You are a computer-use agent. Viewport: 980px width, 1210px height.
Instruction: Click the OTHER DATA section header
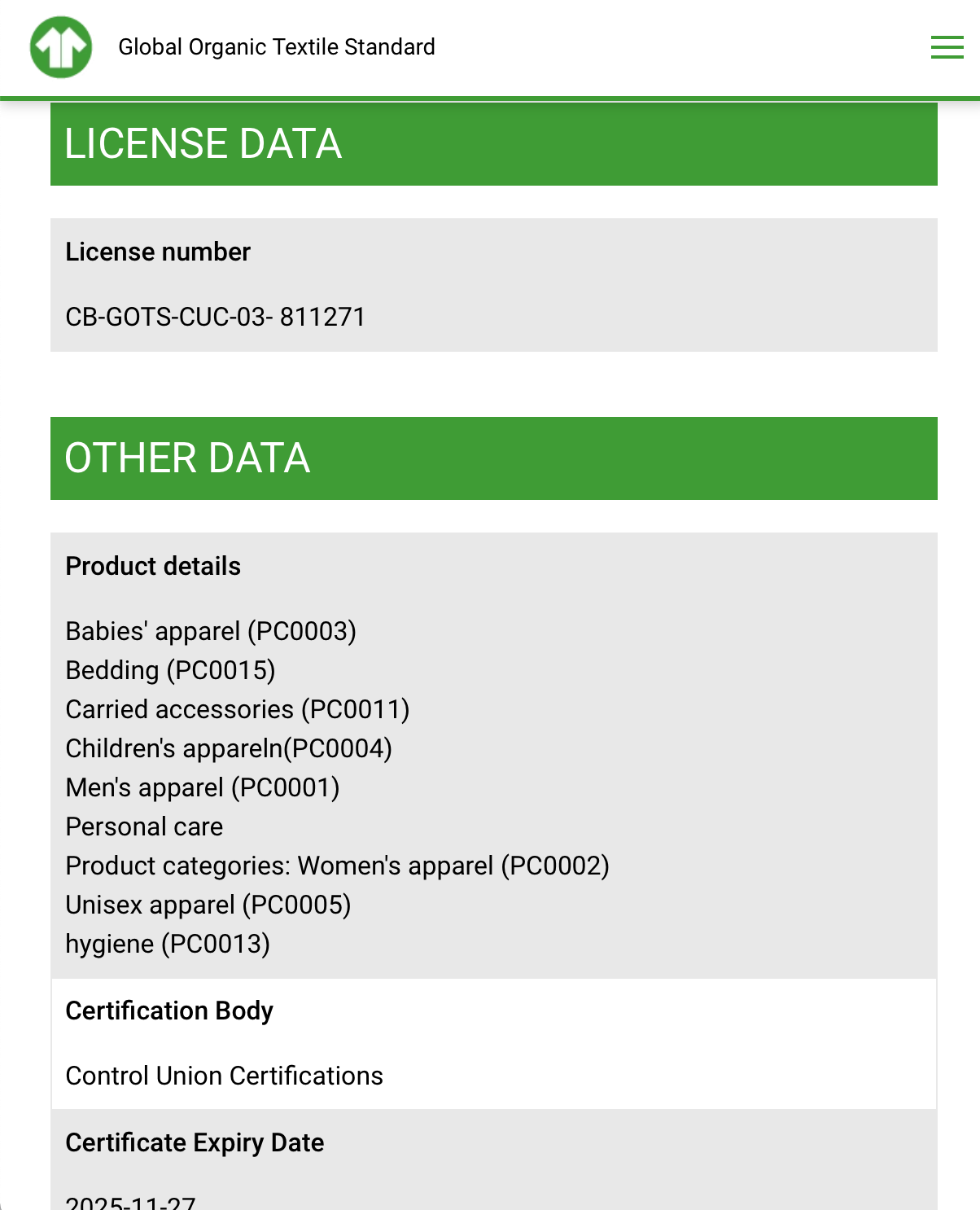pos(187,458)
